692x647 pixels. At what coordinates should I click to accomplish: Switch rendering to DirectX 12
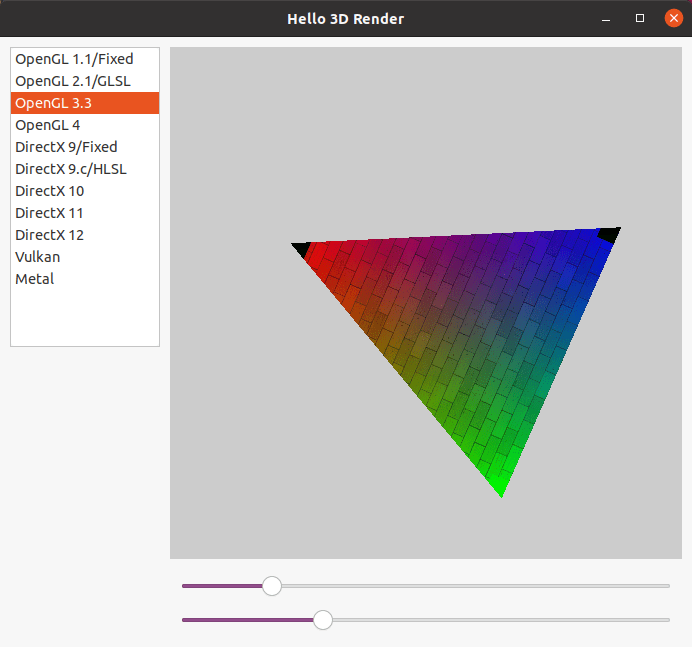pyautogui.click(x=50, y=235)
